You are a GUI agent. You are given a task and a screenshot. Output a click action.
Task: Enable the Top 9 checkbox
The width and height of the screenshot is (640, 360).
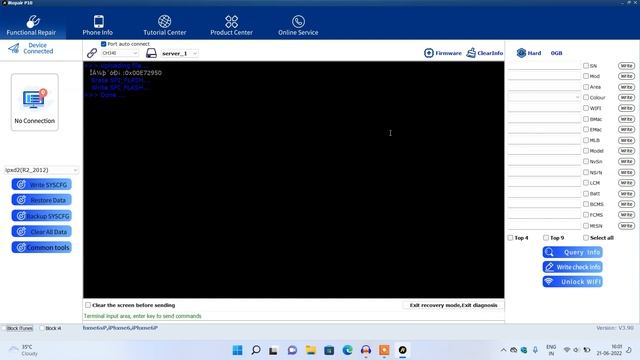(546, 238)
